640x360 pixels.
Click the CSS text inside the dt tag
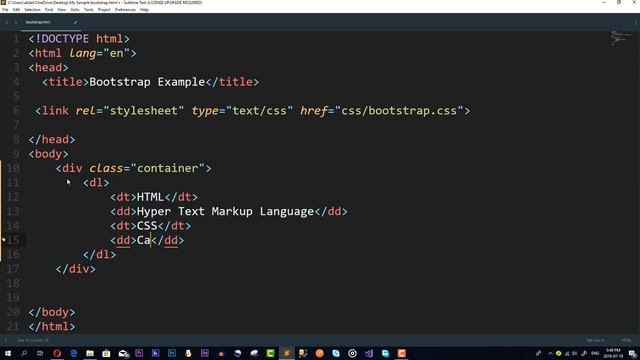[147, 226]
